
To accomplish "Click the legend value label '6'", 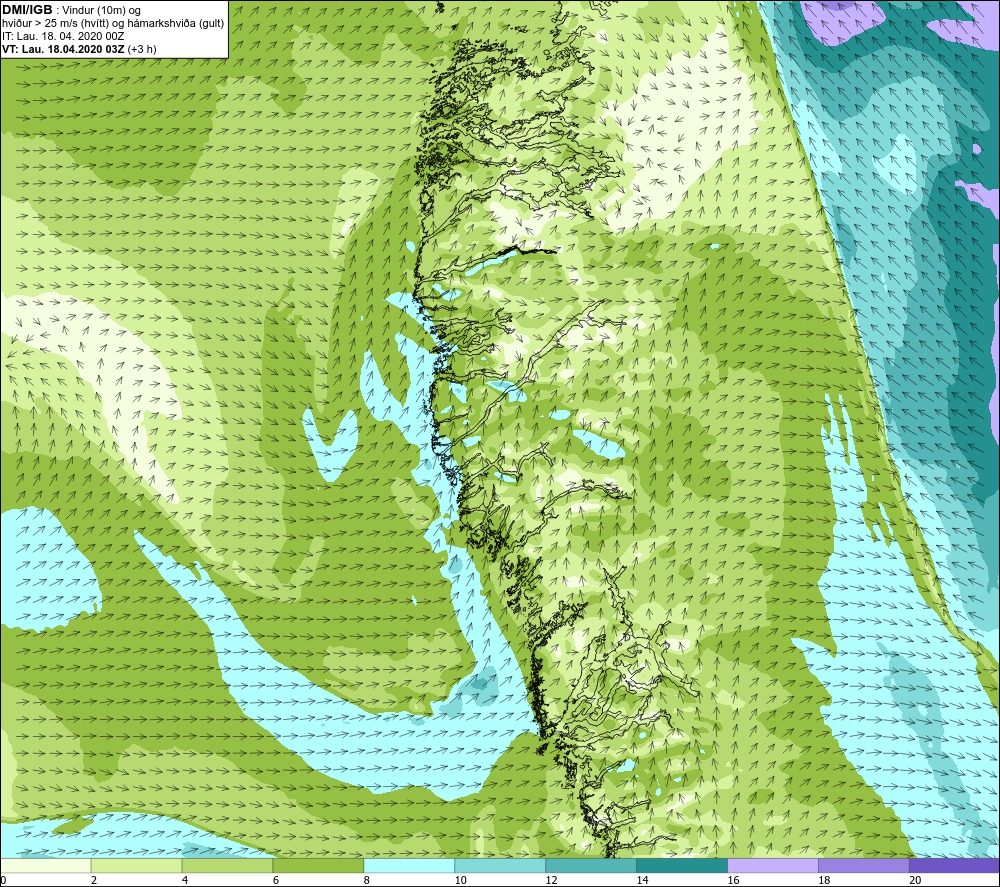I will pos(276,880).
